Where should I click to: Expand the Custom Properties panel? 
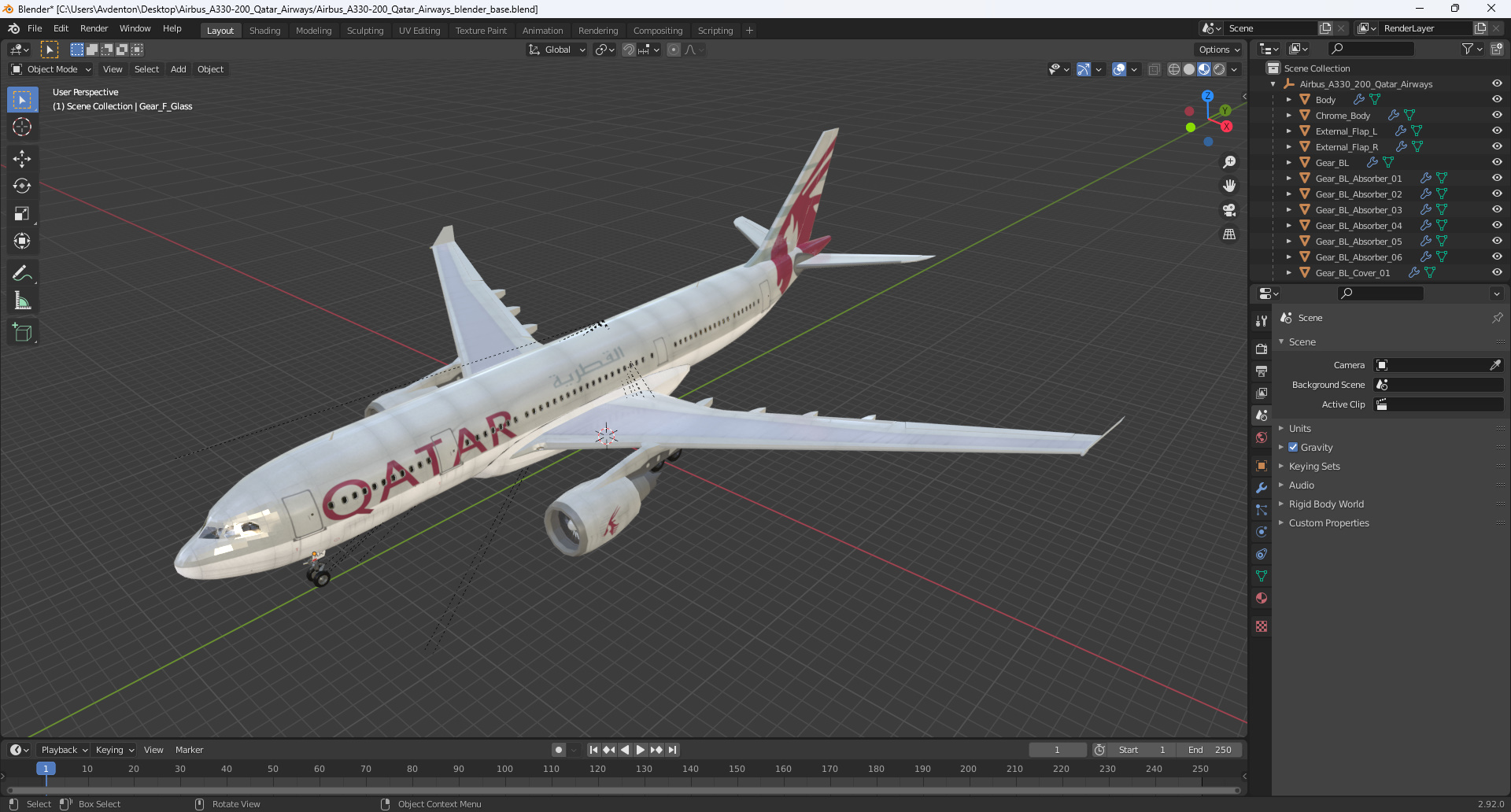(x=1328, y=522)
